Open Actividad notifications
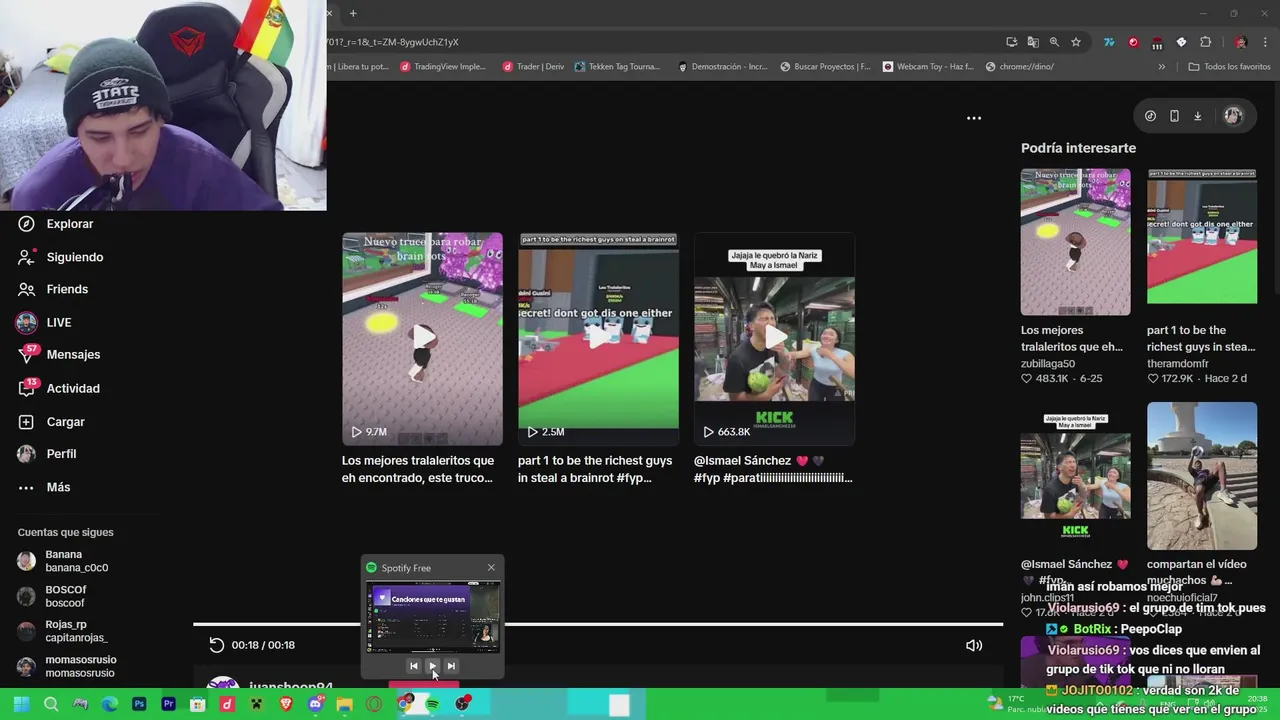The height and width of the screenshot is (720, 1280). (x=59, y=388)
